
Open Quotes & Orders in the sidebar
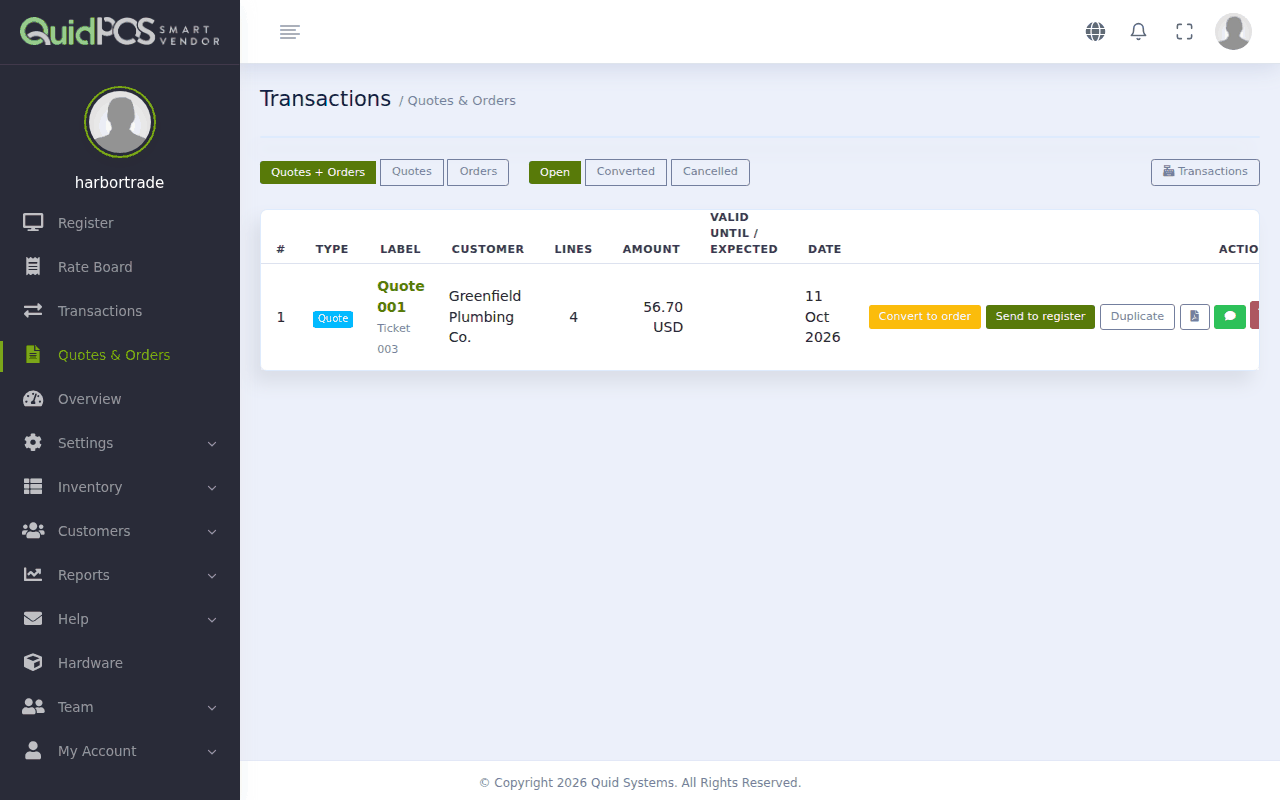click(120, 355)
